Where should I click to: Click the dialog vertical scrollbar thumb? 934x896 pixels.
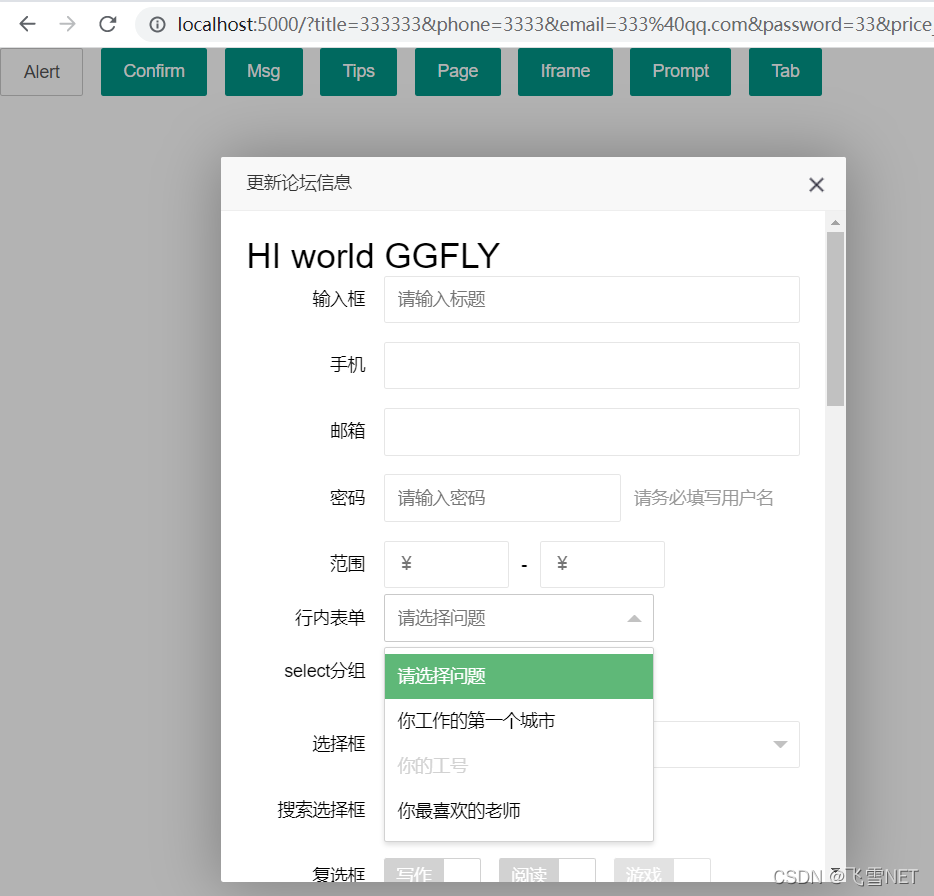point(835,318)
